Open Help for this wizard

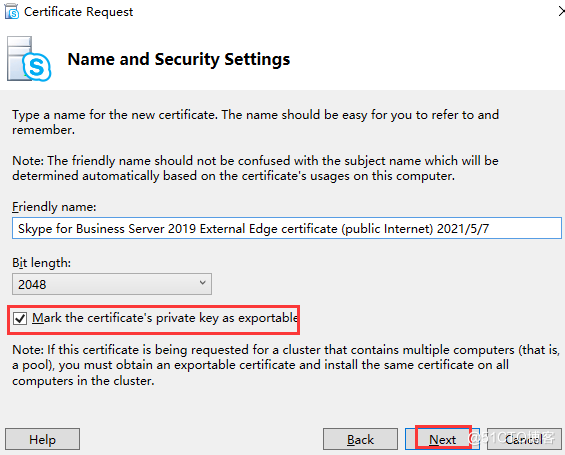(43, 439)
